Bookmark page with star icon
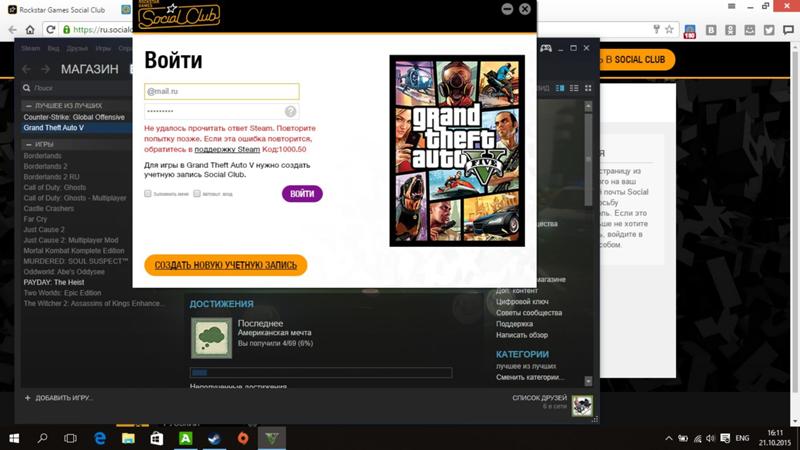Viewport: 800px width, 450px height. 669,30
